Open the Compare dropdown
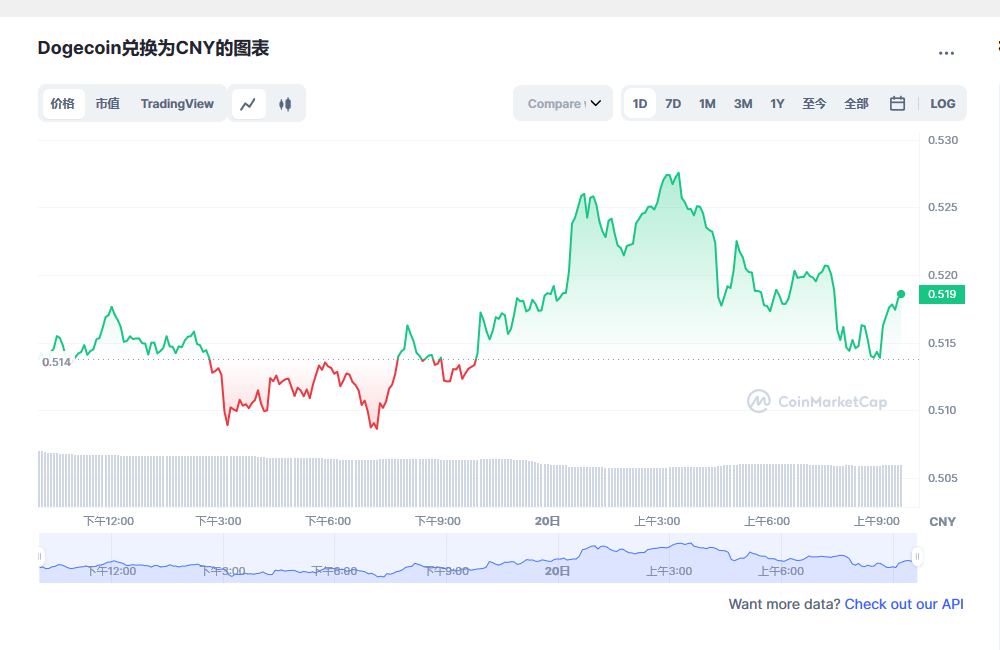 (x=563, y=104)
